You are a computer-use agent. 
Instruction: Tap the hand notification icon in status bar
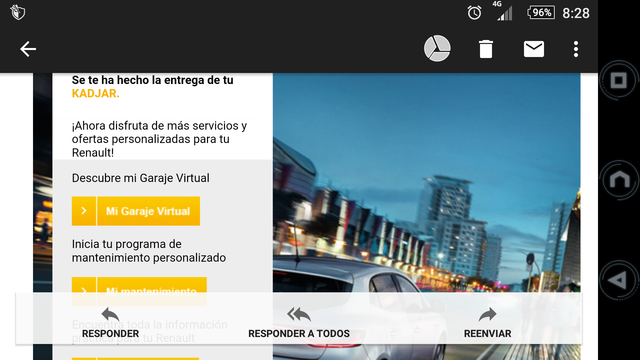tap(18, 12)
